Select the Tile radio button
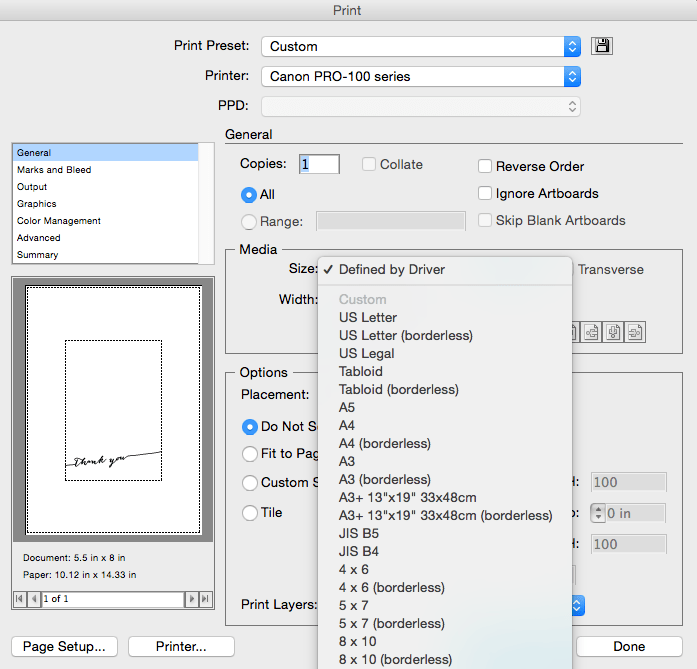The image size is (697, 669). pyautogui.click(x=250, y=513)
